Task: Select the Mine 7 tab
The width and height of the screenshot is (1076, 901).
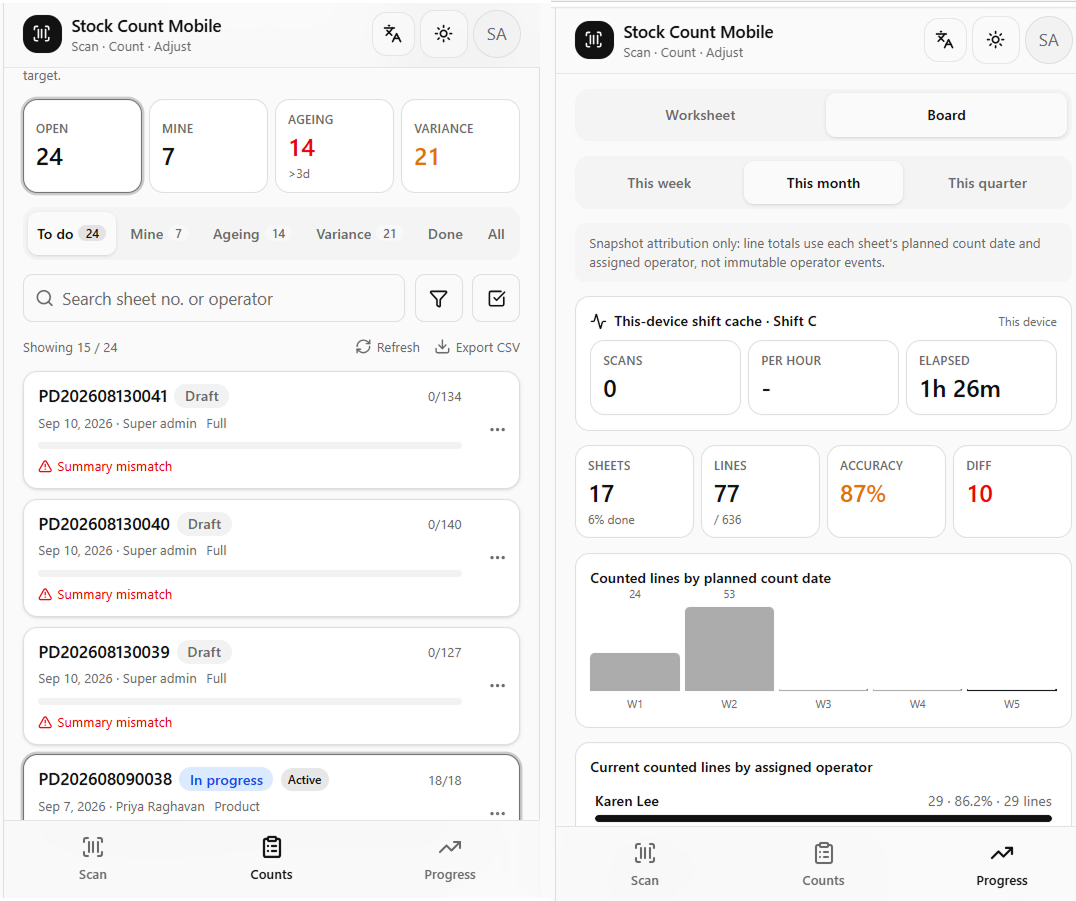Action: 158,234
